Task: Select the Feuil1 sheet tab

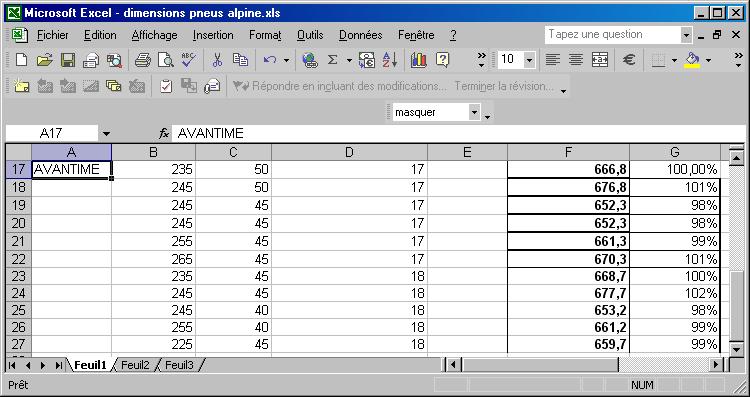Action: 90,365
